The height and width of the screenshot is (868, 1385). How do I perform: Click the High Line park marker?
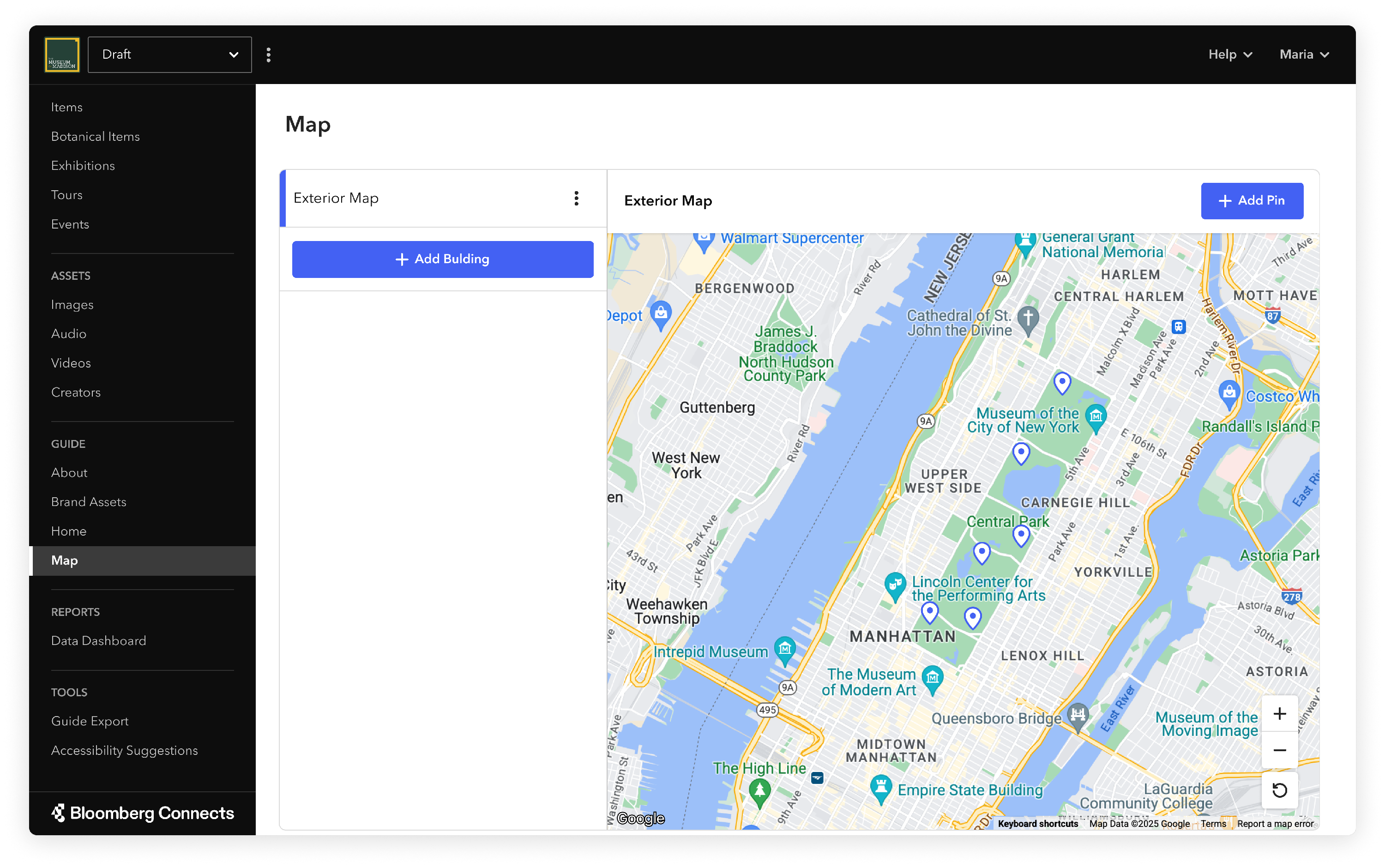tap(759, 793)
